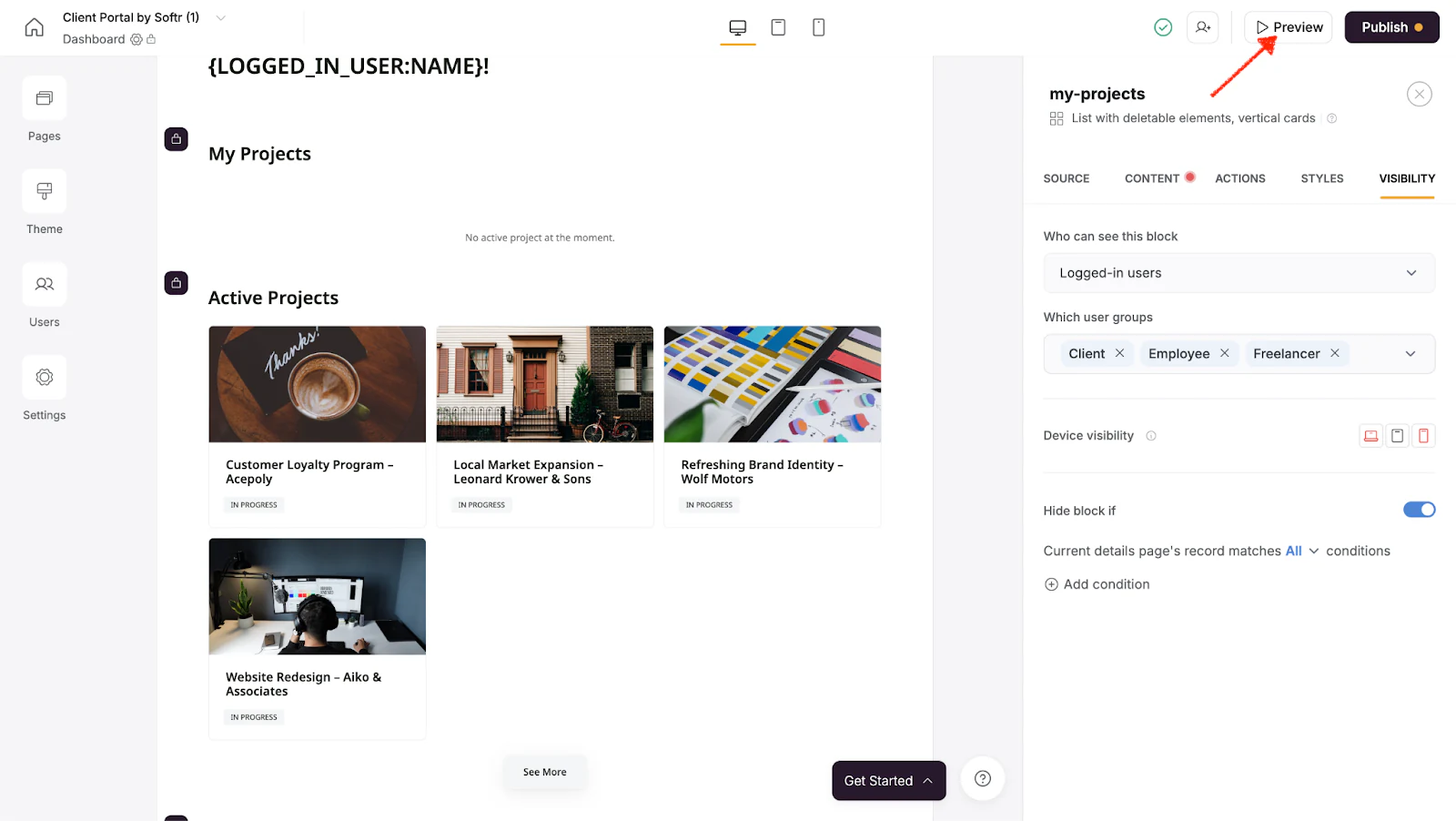This screenshot has height=821, width=1456.
Task: Open Website Redesign Aiko & Associates card
Action: [x=317, y=638]
